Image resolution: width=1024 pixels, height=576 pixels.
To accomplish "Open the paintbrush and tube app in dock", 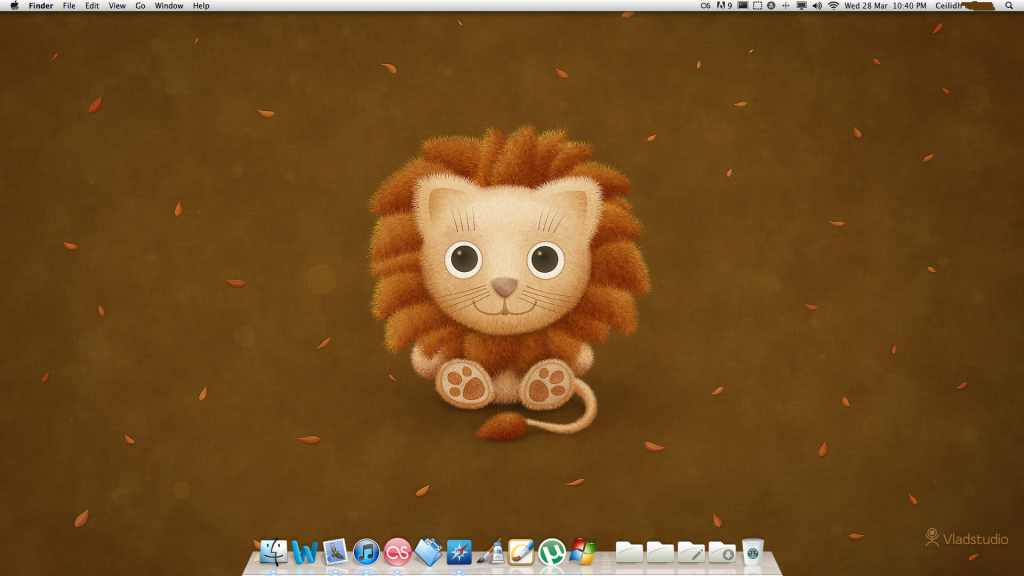I will point(491,552).
